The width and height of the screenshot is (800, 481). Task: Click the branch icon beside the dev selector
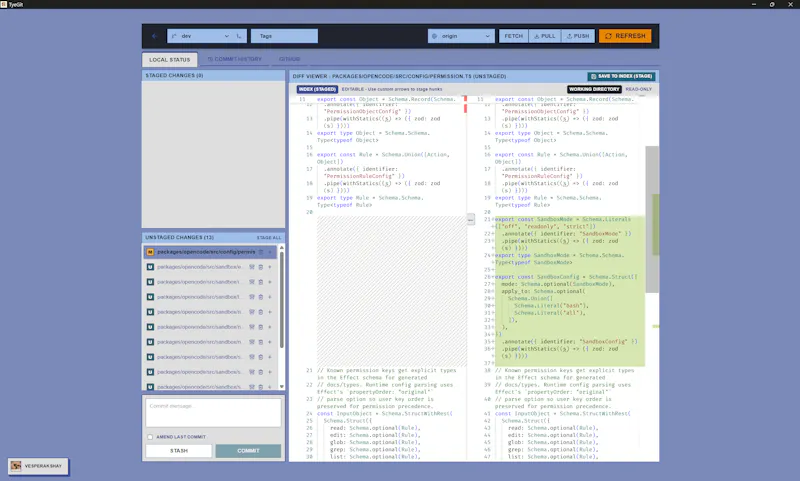click(239, 36)
